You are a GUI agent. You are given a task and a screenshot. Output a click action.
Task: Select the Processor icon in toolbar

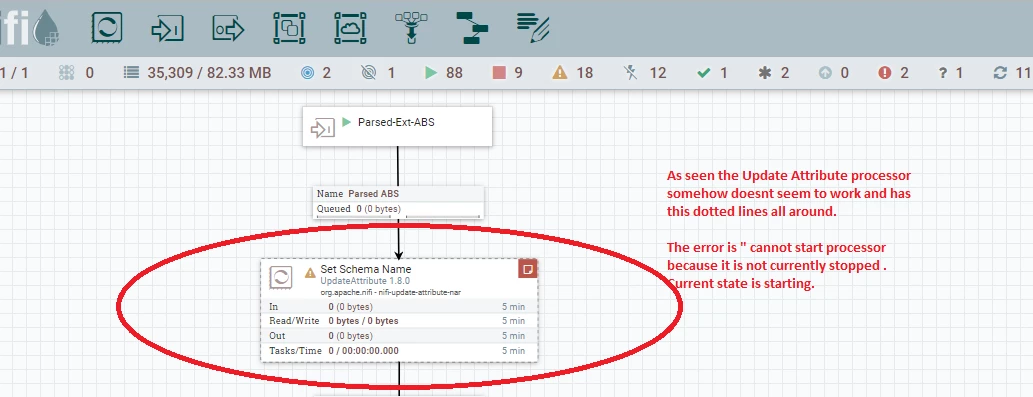pyautogui.click(x=106, y=28)
